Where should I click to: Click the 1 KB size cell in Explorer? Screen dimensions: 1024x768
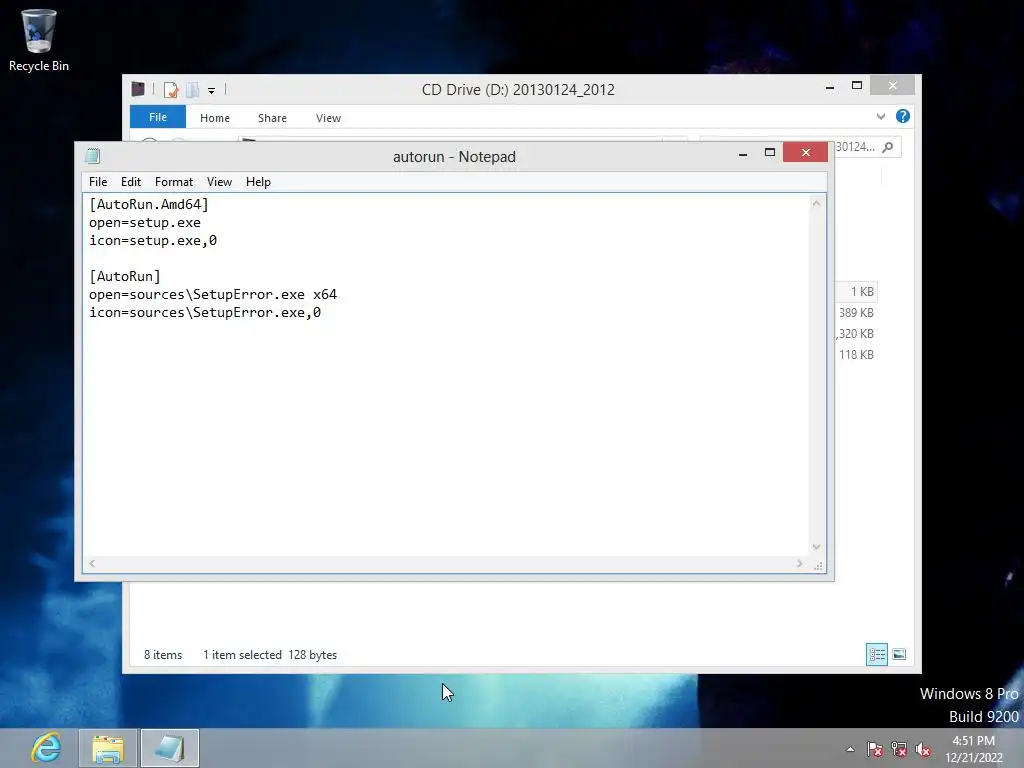(x=861, y=292)
